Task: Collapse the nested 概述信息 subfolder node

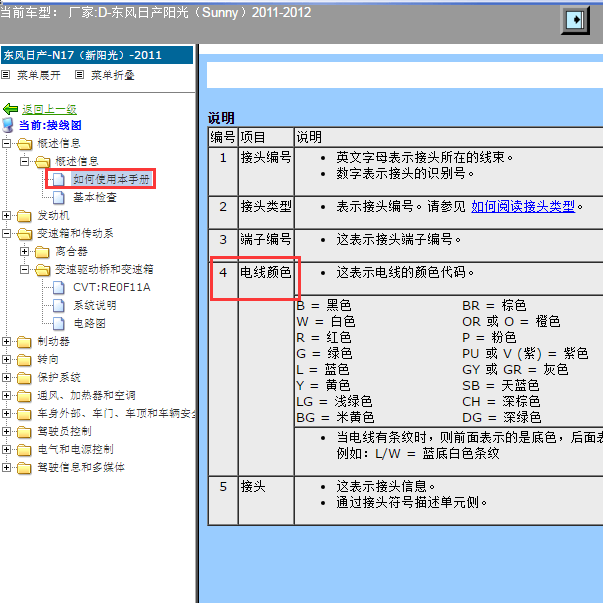Action: click(24, 162)
